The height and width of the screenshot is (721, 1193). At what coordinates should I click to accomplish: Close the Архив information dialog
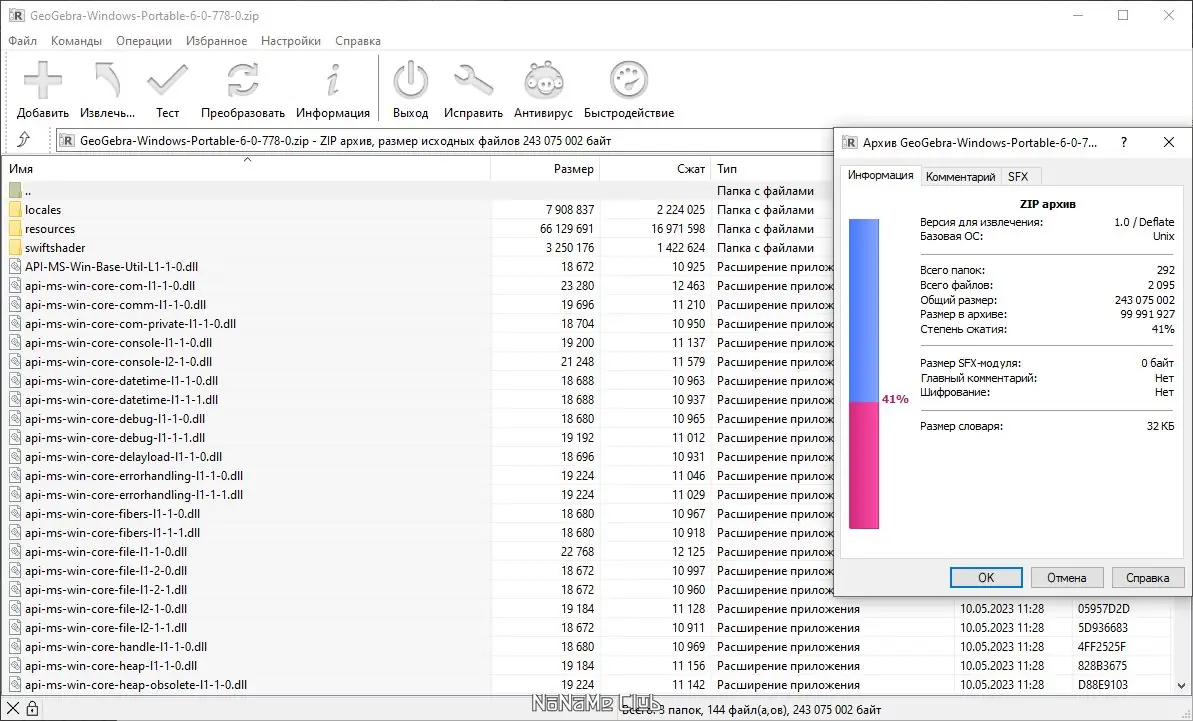click(1169, 142)
